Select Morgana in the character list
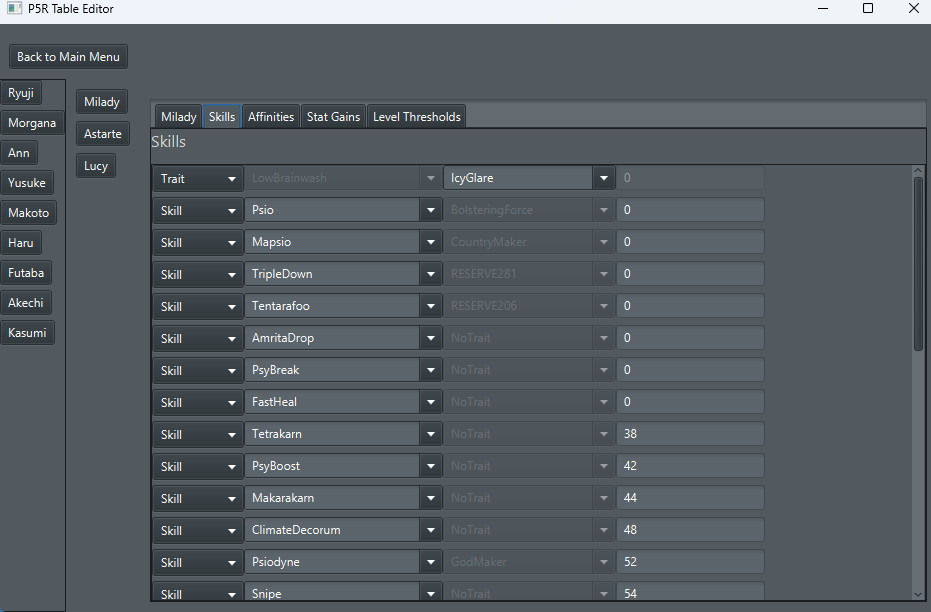 point(32,124)
